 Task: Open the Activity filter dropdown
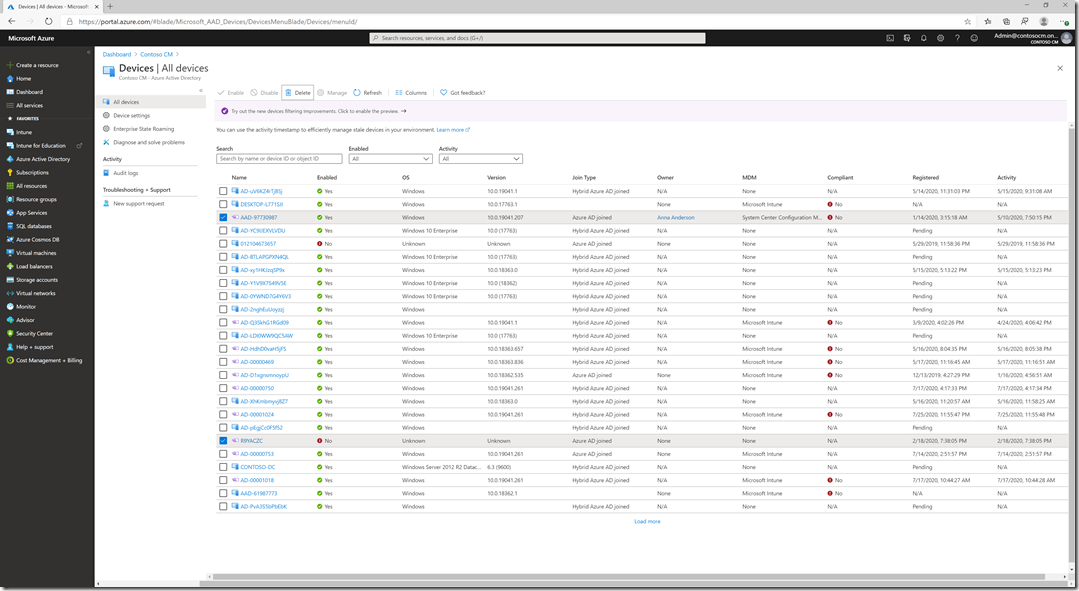480,158
